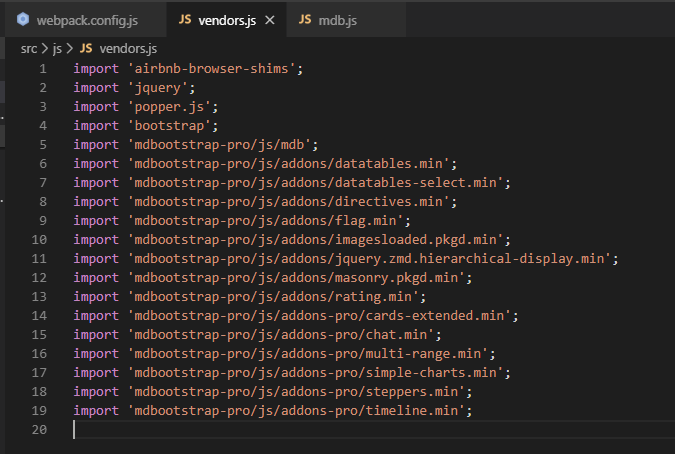Click line number 5 in the gutter
Screen dimensions: 675x454
click(43, 145)
